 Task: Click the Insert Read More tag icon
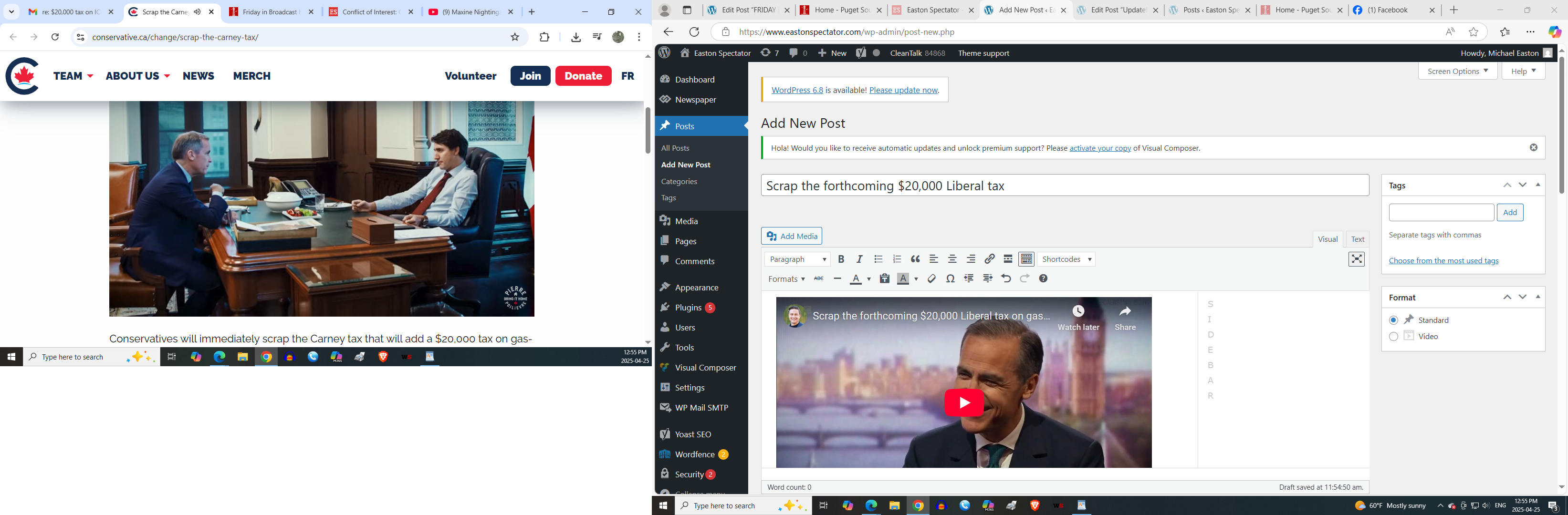(1008, 259)
